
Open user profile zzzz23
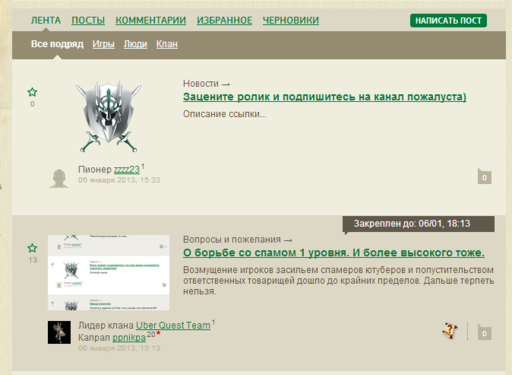point(127,170)
